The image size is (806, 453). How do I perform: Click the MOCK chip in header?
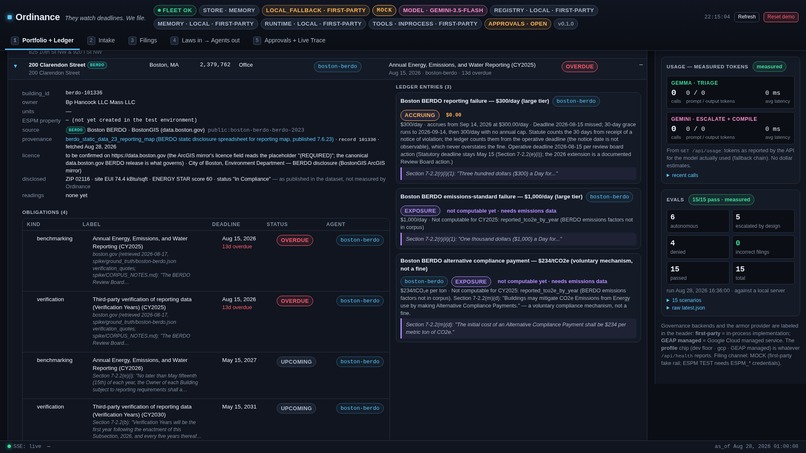[384, 10]
